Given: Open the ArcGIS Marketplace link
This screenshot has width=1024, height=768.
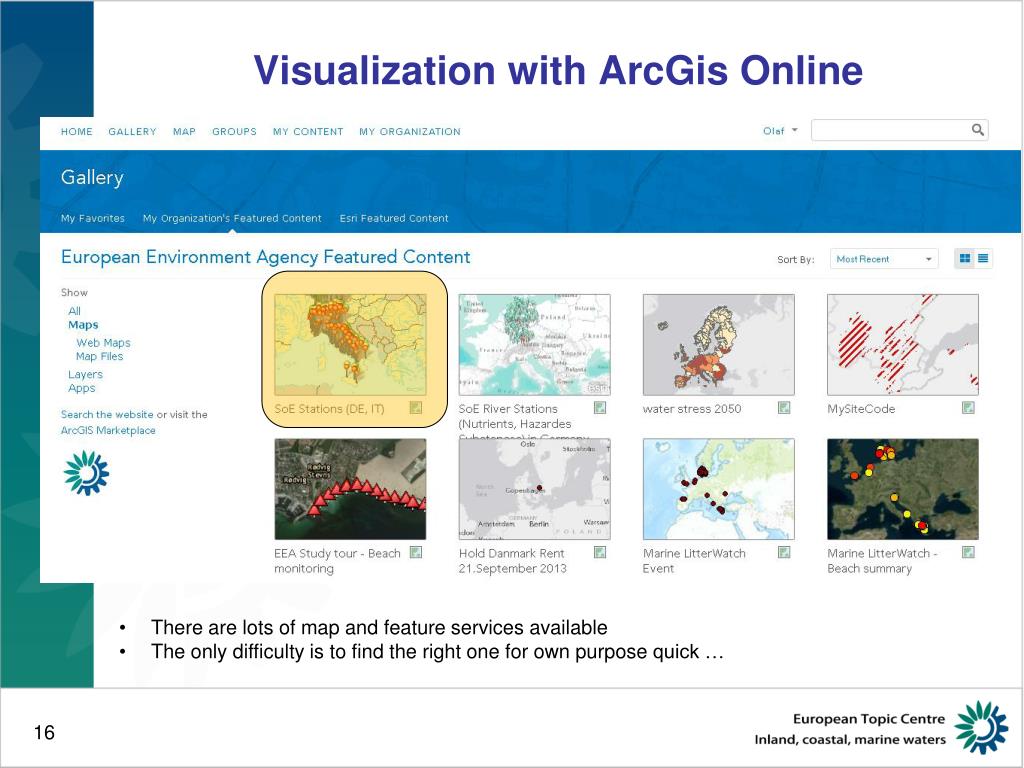Looking at the screenshot, I should click(x=108, y=430).
